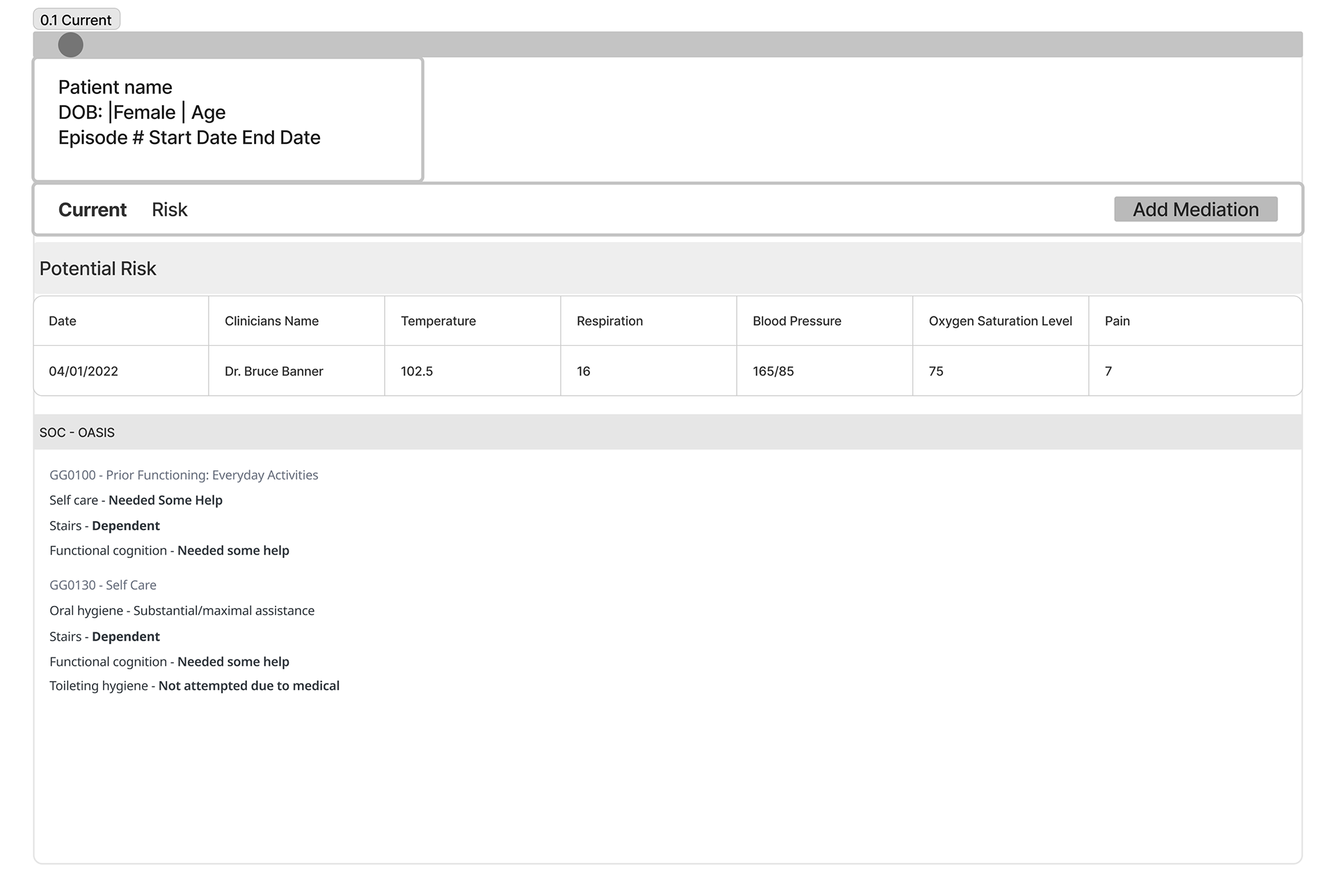Click the Date column header
This screenshot has height=896, width=1336.
pyautogui.click(x=63, y=321)
